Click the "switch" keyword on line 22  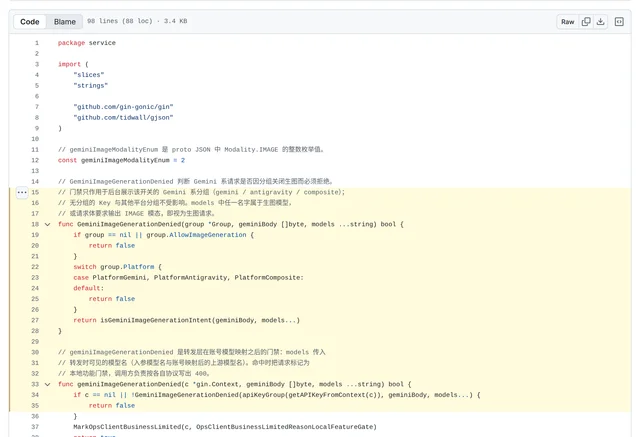[85, 267]
